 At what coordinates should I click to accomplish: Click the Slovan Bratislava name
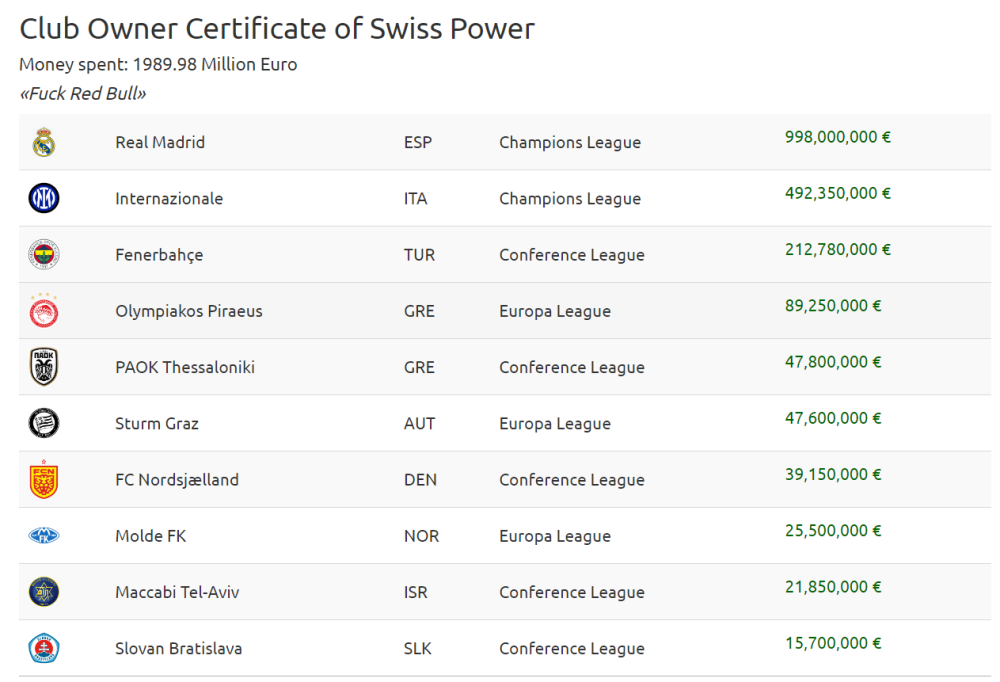(x=178, y=648)
